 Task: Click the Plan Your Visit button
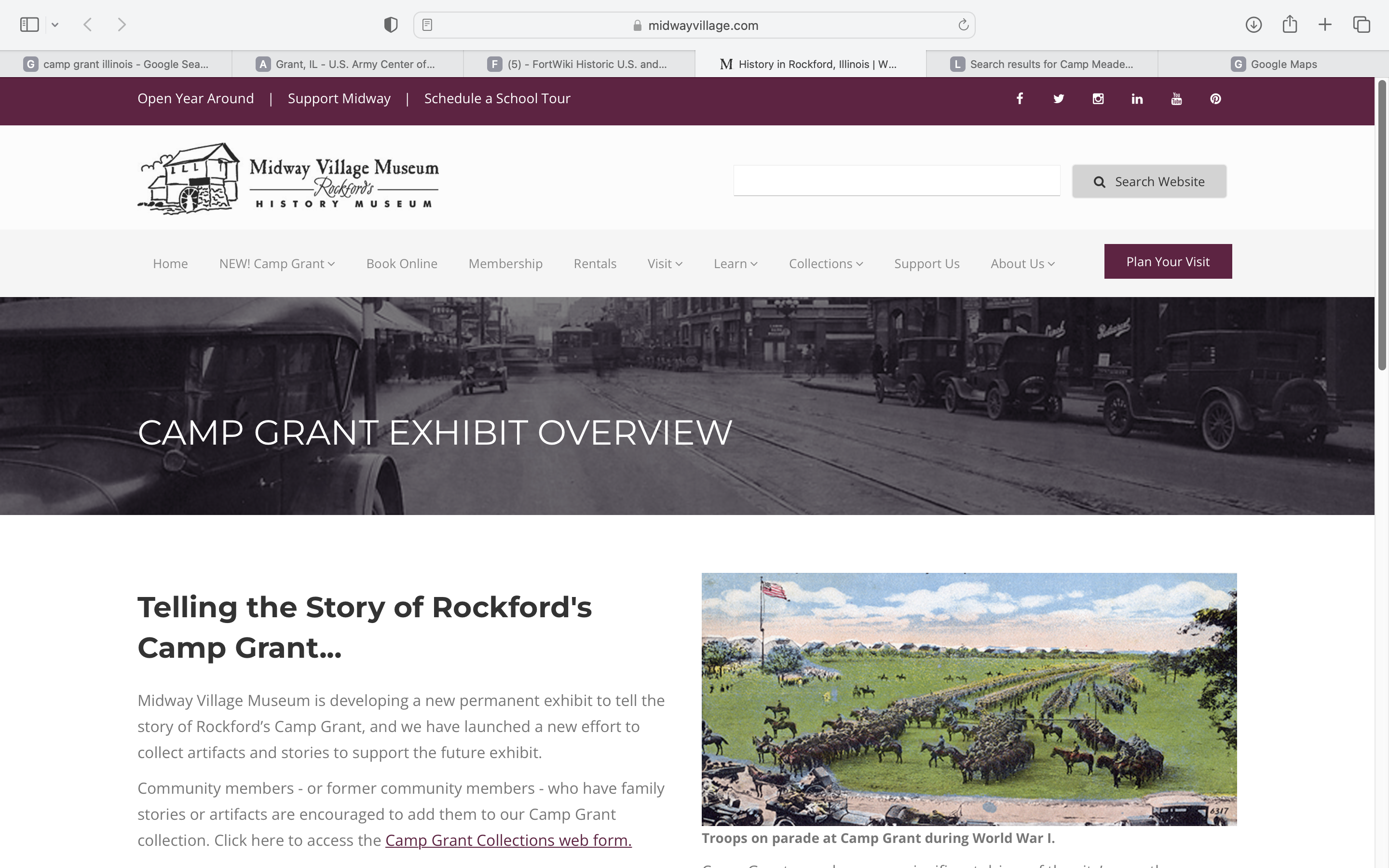pos(1168,262)
